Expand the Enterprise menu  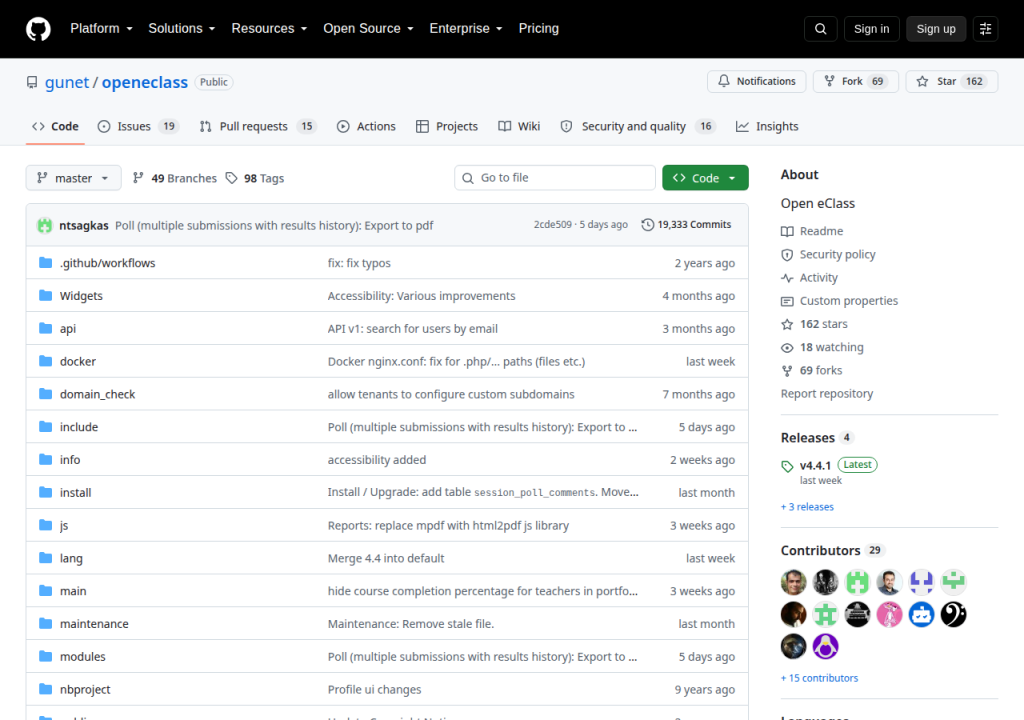466,29
